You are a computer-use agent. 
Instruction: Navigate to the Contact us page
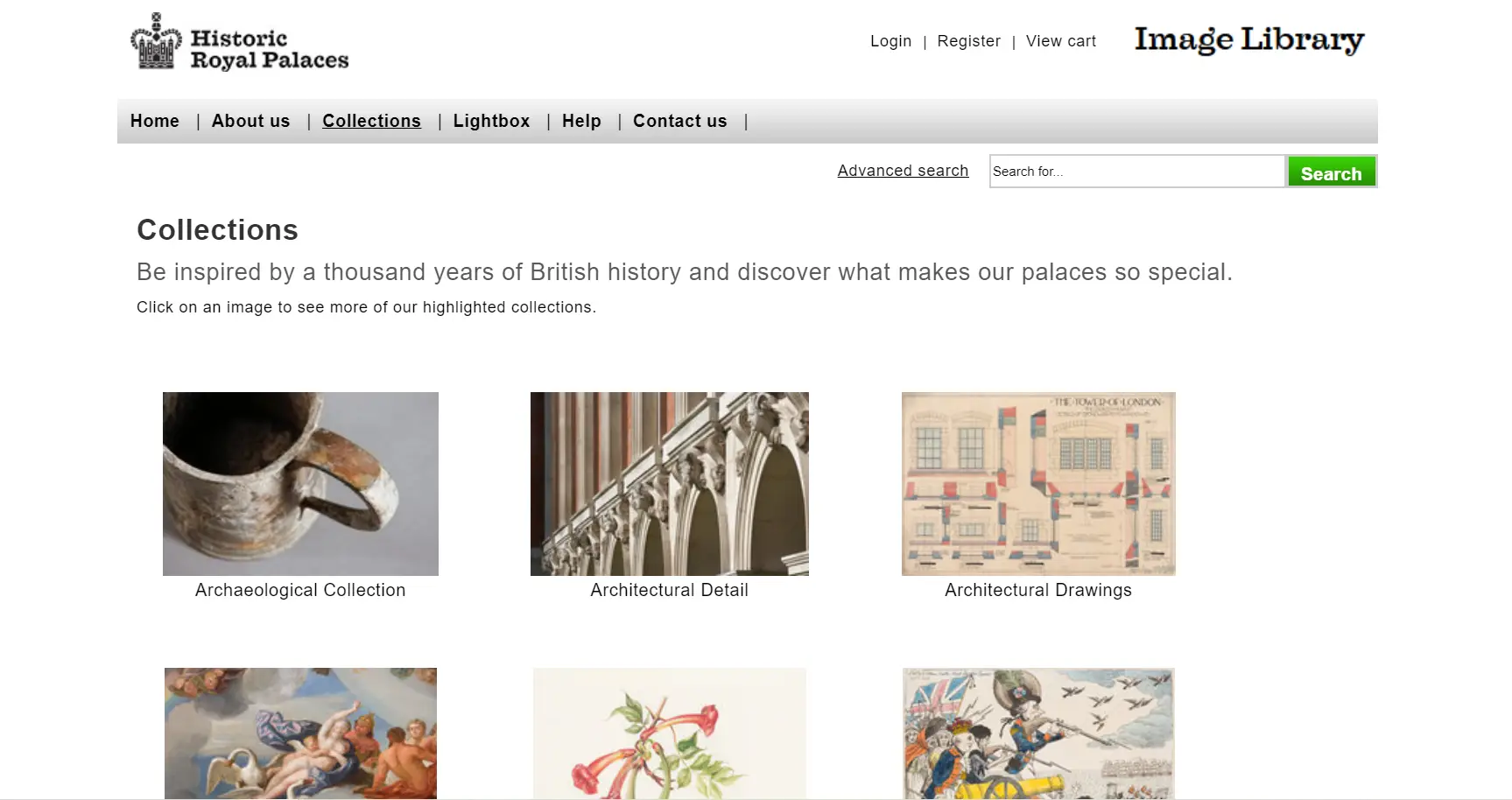[679, 121]
